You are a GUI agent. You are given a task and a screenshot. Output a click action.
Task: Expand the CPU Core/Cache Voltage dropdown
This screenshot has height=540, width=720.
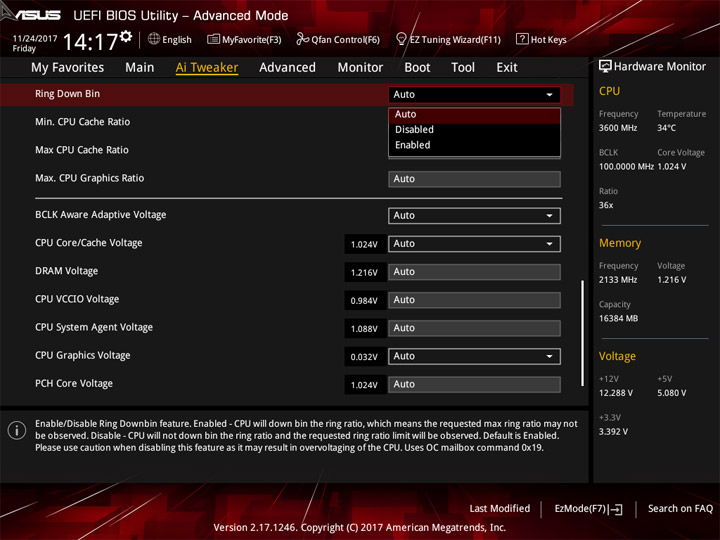(x=474, y=244)
